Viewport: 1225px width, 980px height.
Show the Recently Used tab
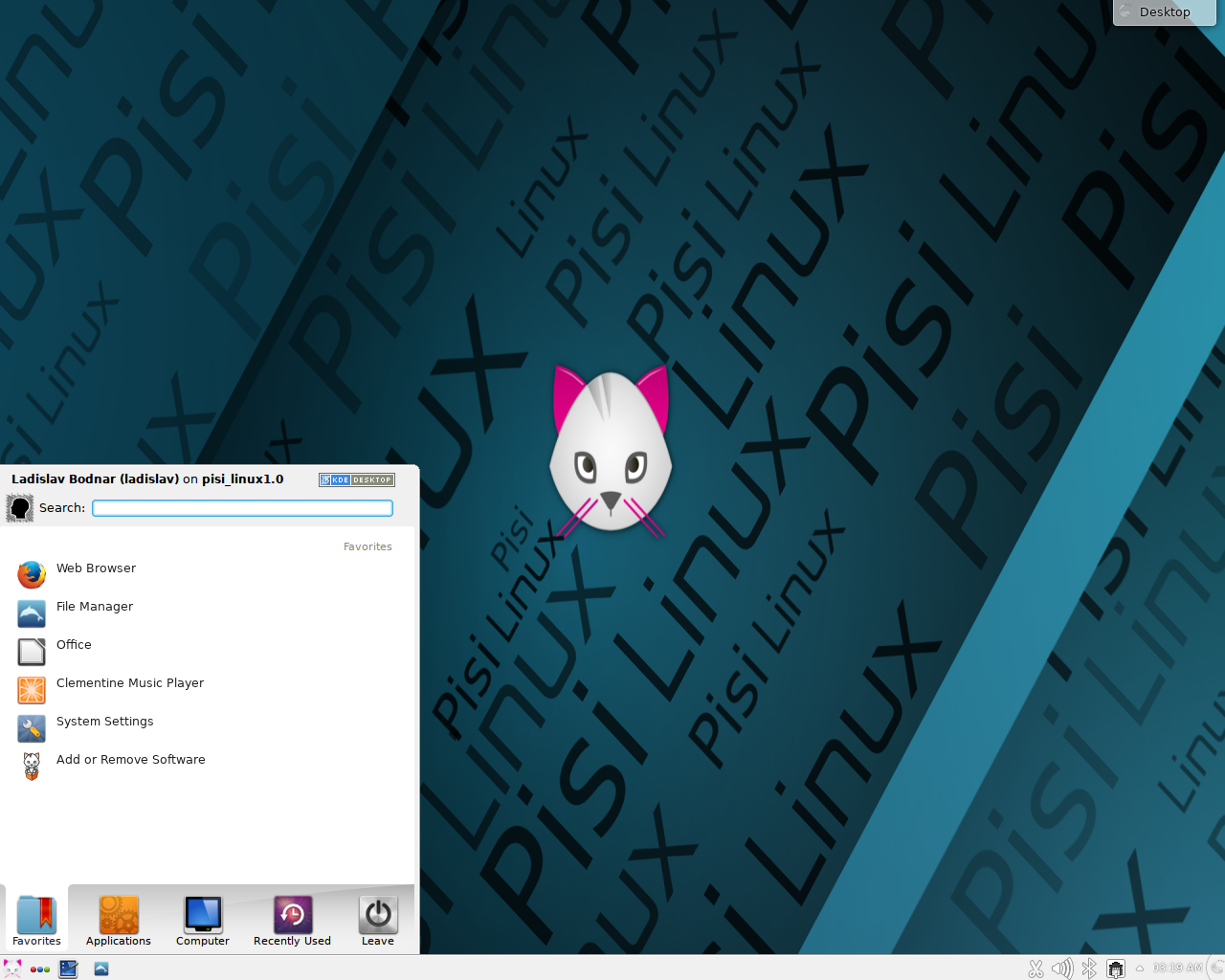click(x=292, y=921)
